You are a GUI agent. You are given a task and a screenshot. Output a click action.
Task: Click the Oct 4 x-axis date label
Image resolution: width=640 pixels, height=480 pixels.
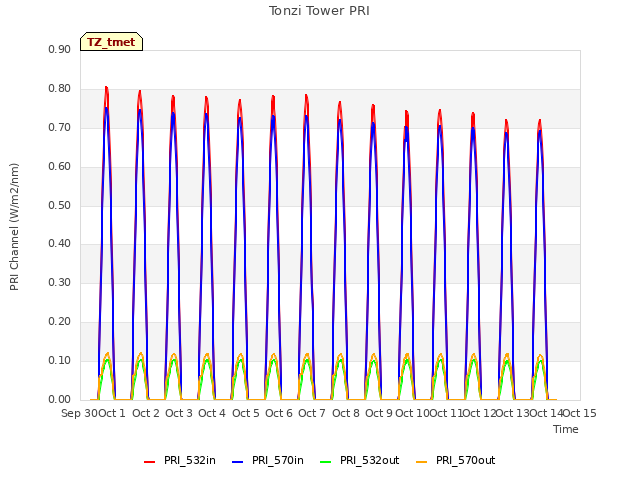pyautogui.click(x=212, y=413)
